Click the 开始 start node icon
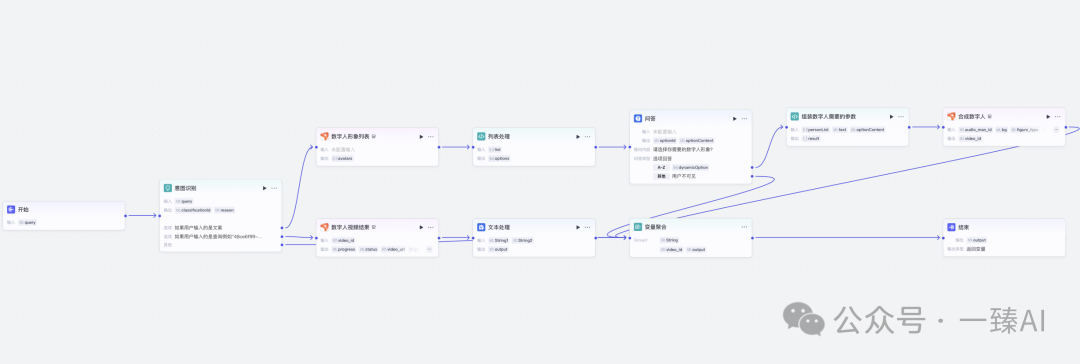 pyautogui.click(x=11, y=210)
